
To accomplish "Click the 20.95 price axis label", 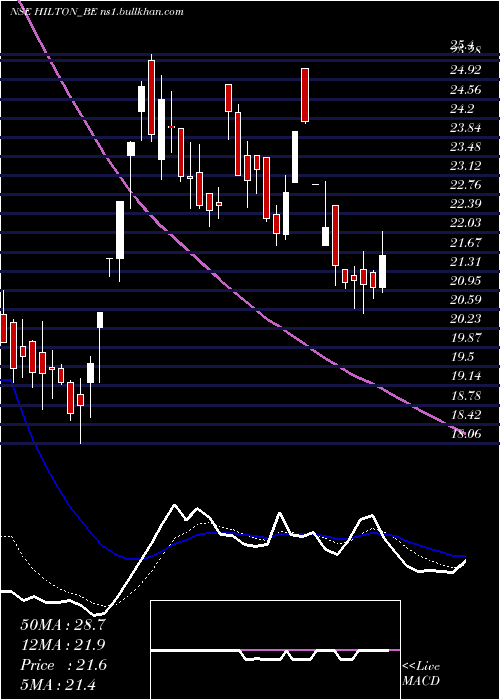I will point(466,281).
